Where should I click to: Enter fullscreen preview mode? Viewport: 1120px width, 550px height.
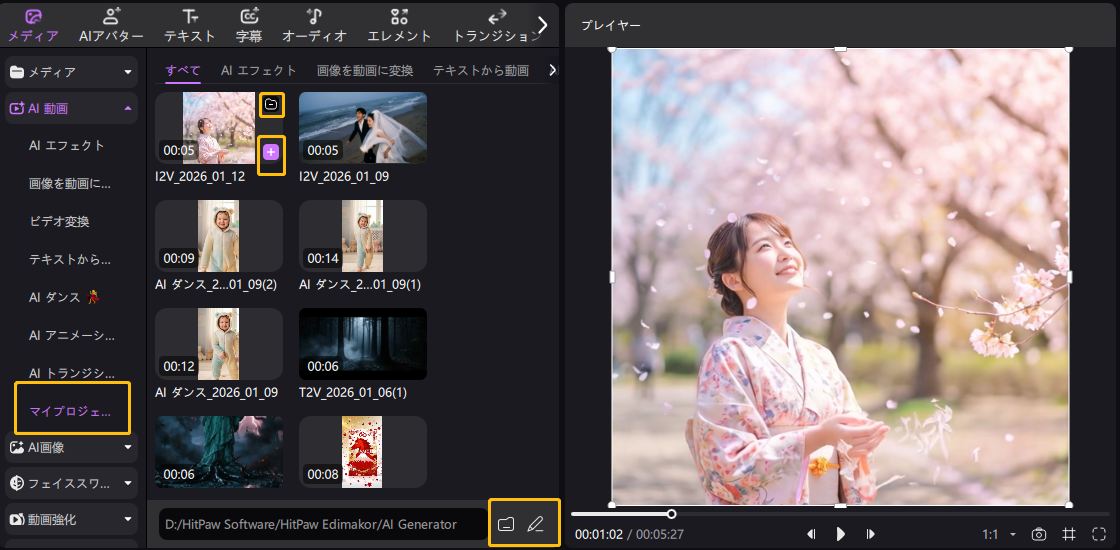point(1099,534)
